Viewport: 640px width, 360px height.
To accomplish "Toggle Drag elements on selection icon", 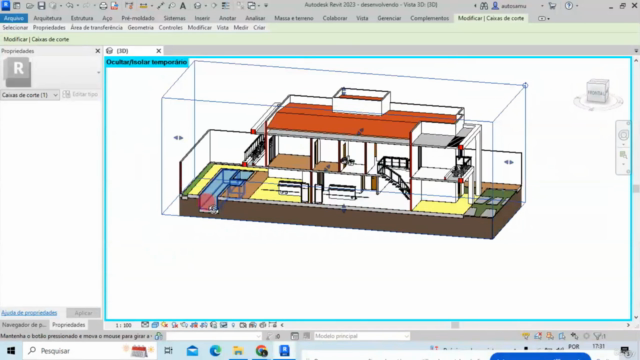I will [574, 336].
